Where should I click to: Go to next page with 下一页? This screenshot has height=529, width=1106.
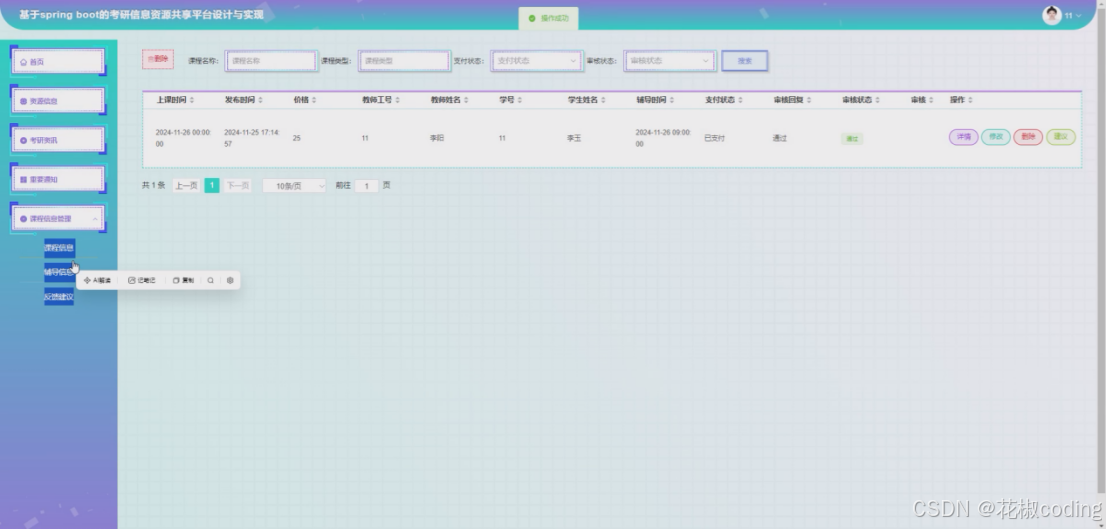(238, 186)
